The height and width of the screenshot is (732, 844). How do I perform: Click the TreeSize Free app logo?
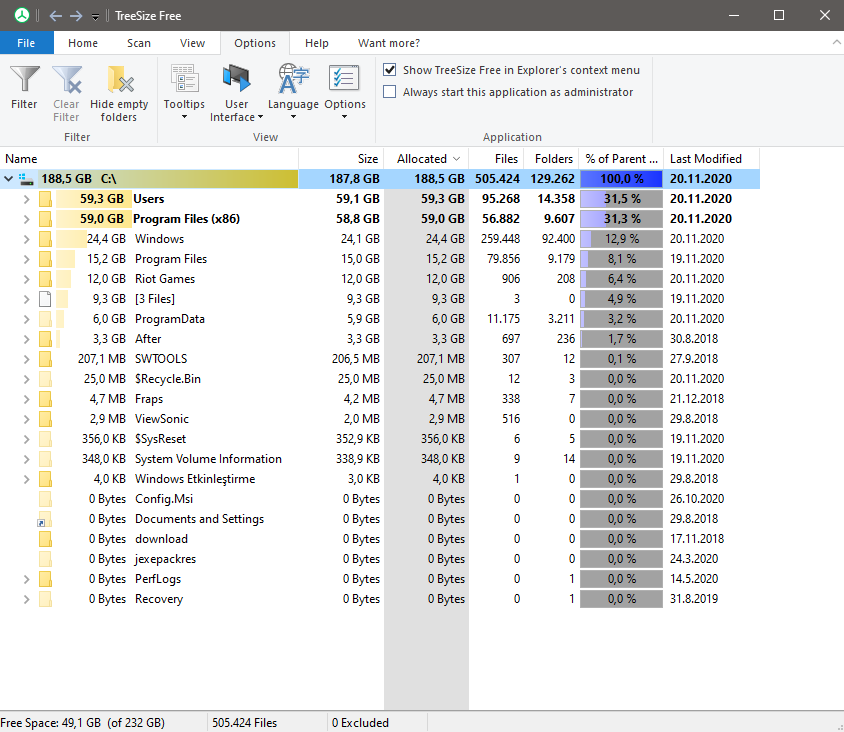click(x=22, y=16)
